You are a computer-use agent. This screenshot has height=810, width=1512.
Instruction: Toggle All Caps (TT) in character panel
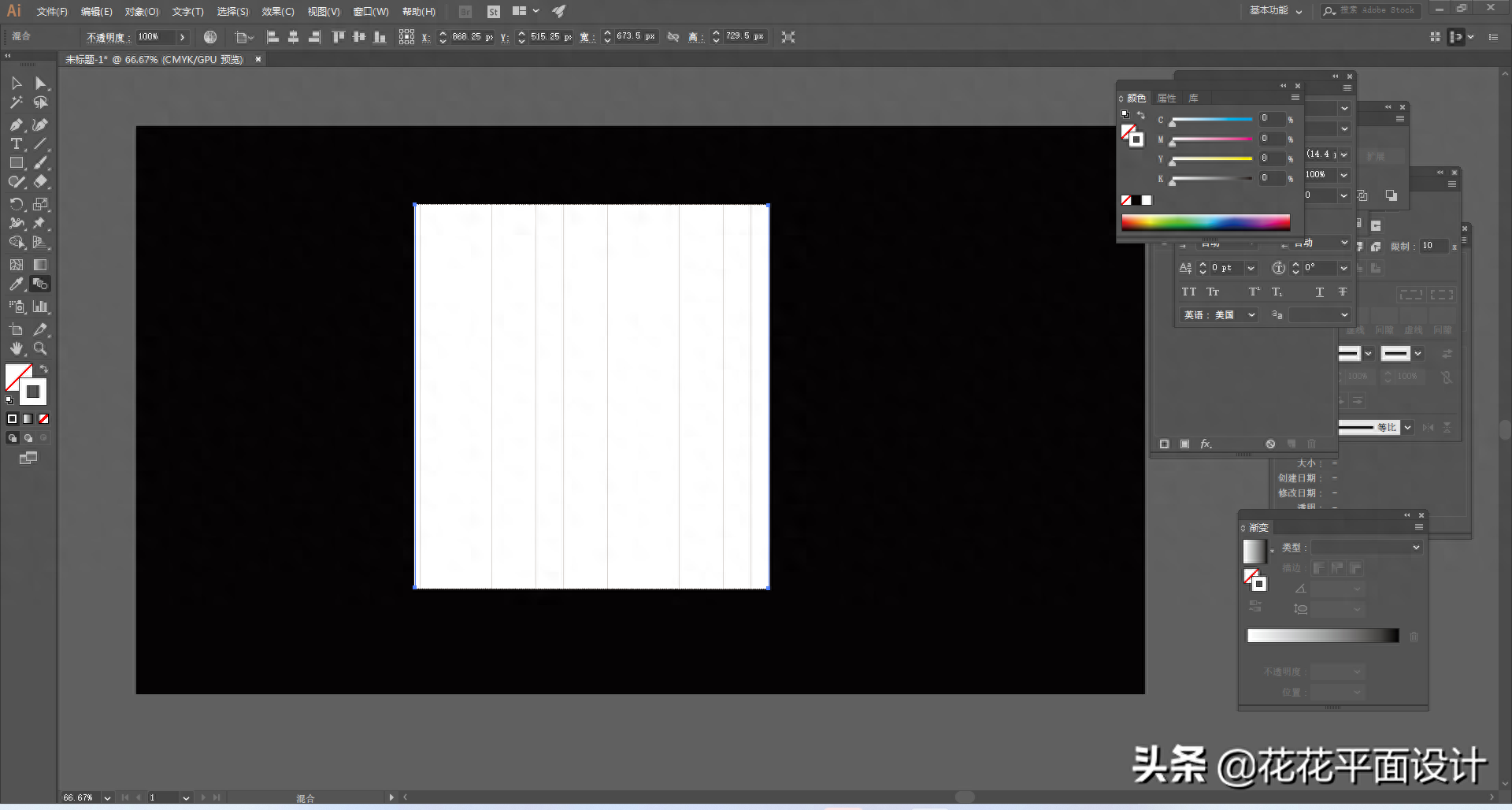point(1188,292)
